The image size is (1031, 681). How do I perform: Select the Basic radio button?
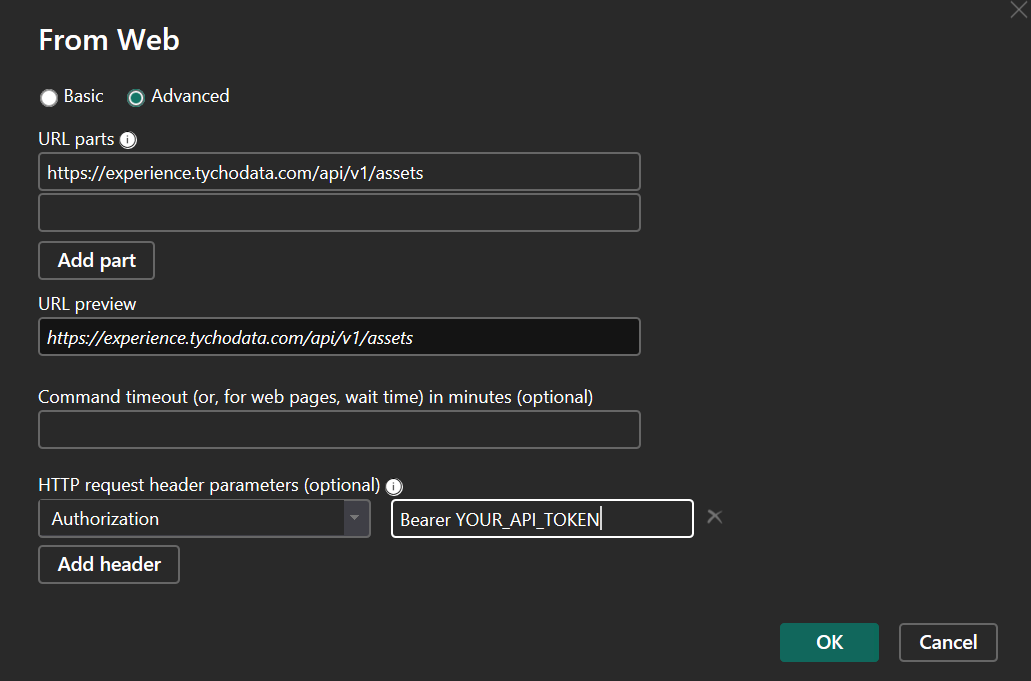48,97
